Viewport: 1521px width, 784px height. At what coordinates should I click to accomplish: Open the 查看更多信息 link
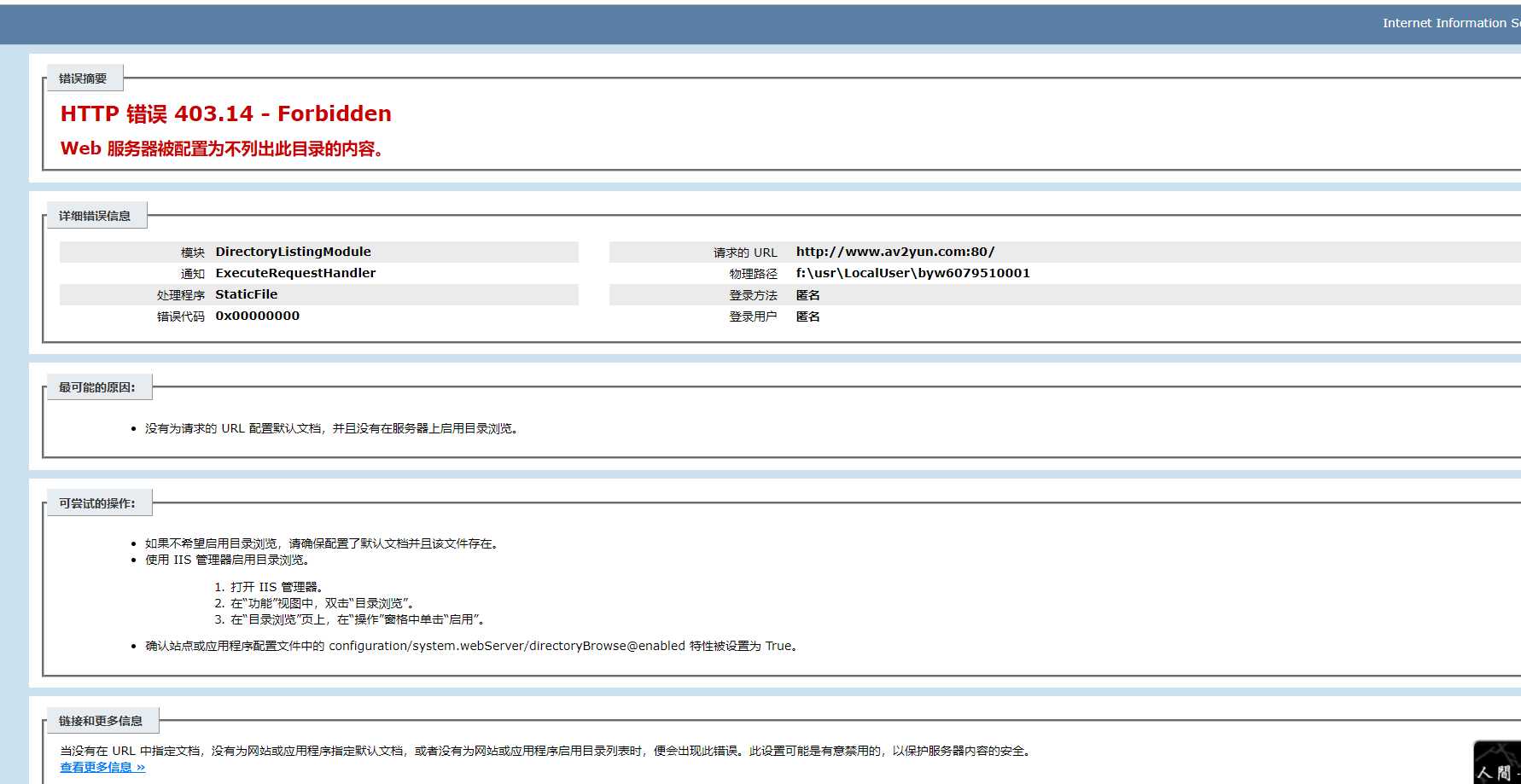(x=102, y=767)
